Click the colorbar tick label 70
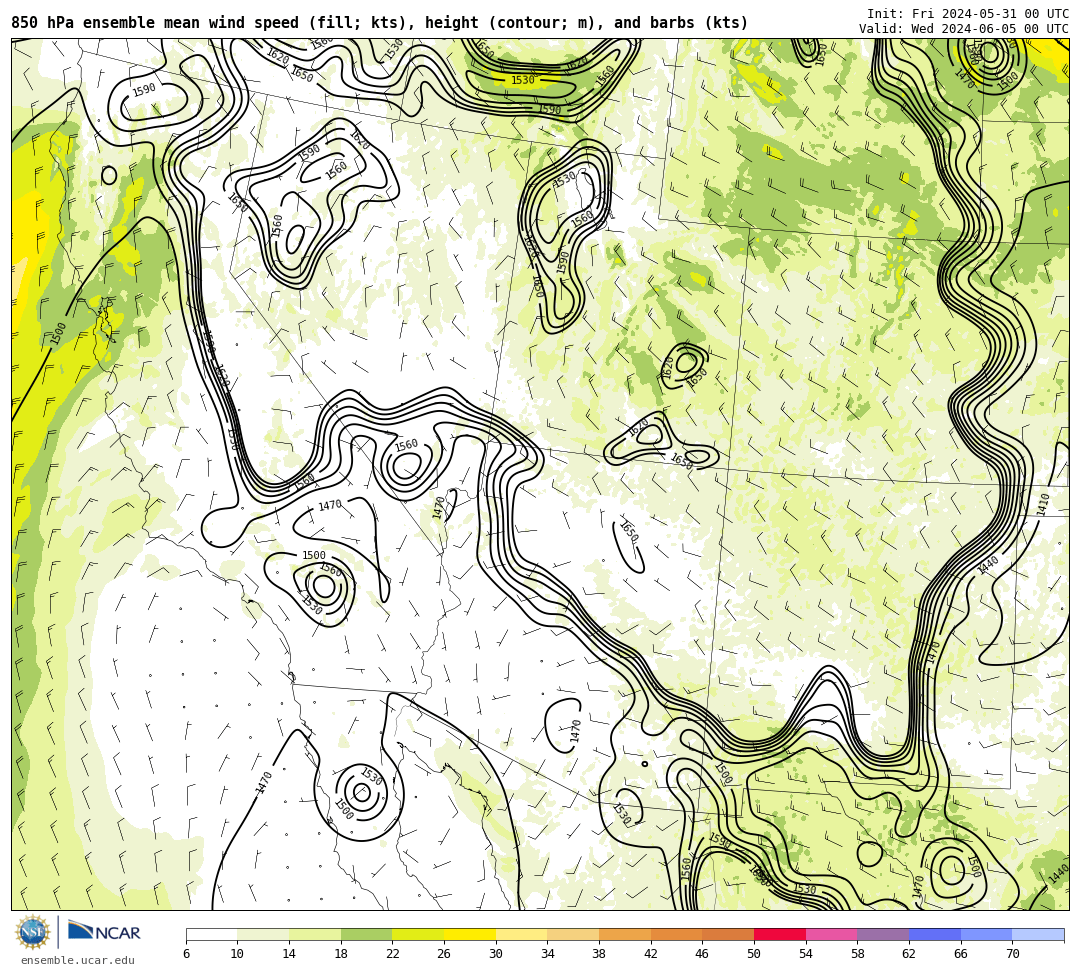This screenshot has height=973, width=1080. point(1012,954)
